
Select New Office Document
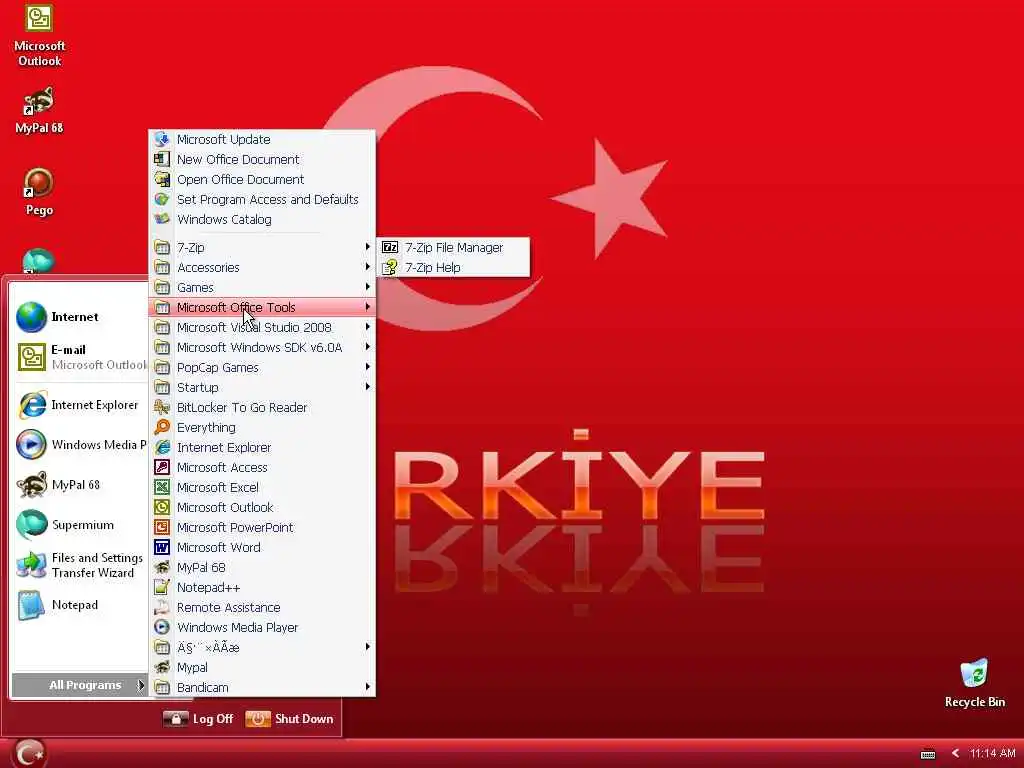click(x=262, y=159)
